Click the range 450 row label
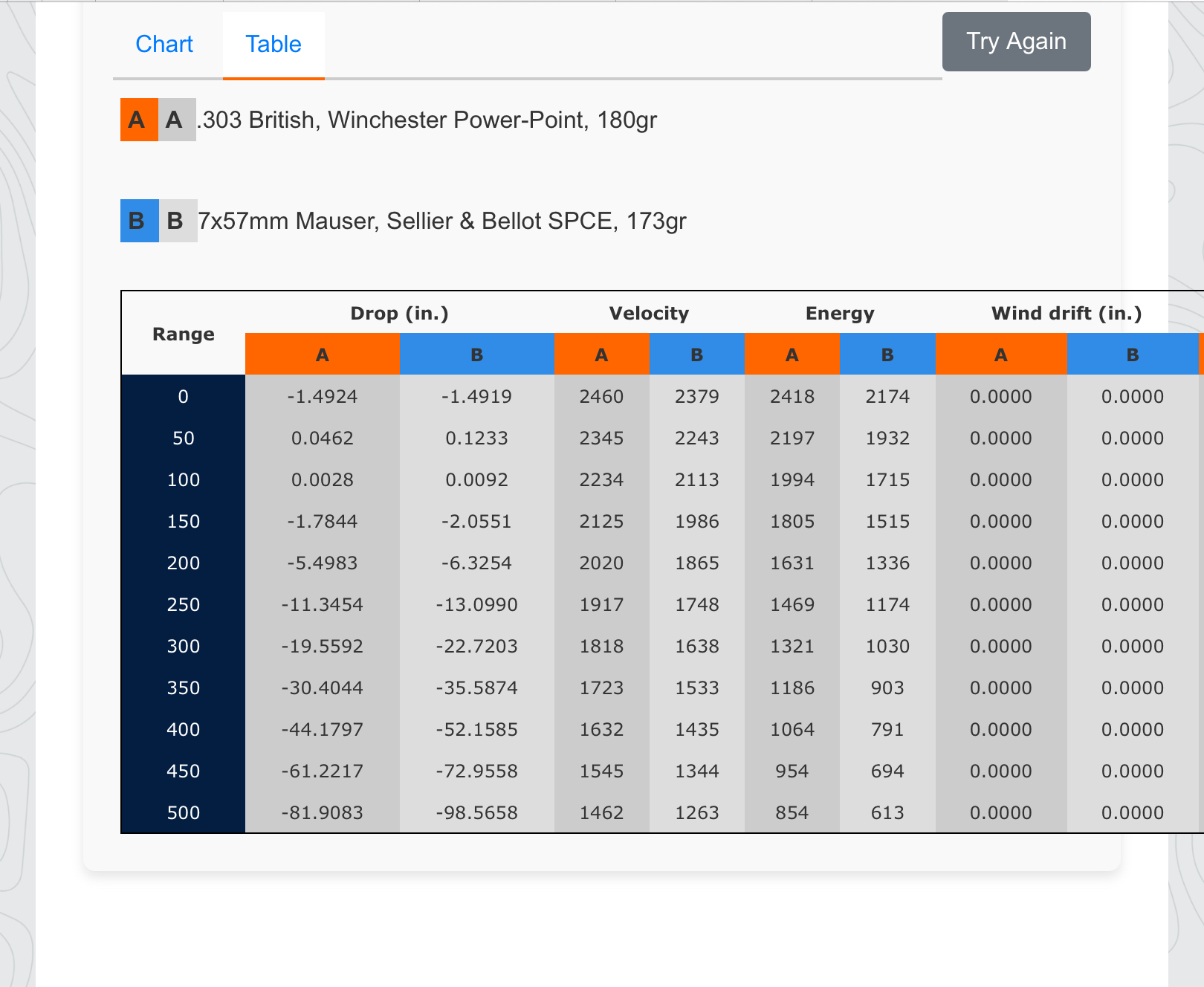Image resolution: width=1204 pixels, height=987 pixels. pyautogui.click(x=184, y=771)
